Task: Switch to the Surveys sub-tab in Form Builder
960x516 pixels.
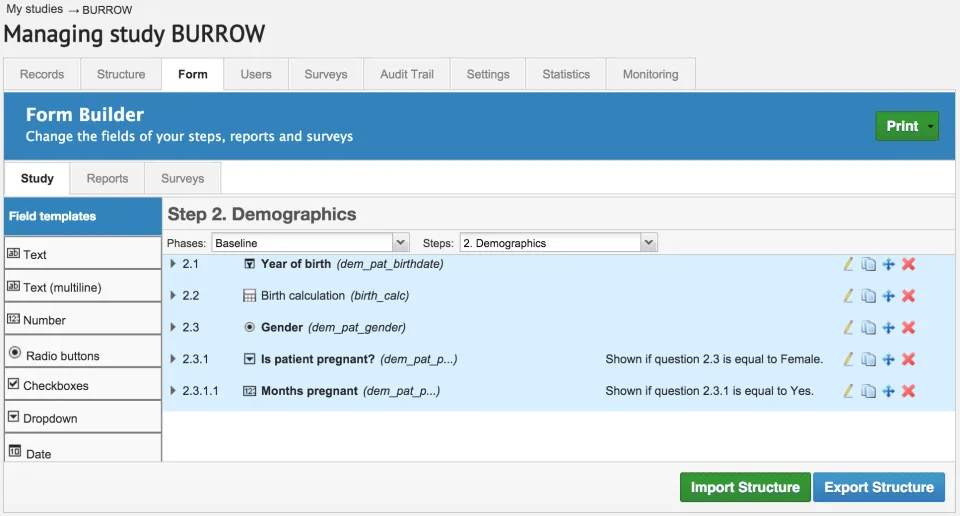Action: (182, 178)
